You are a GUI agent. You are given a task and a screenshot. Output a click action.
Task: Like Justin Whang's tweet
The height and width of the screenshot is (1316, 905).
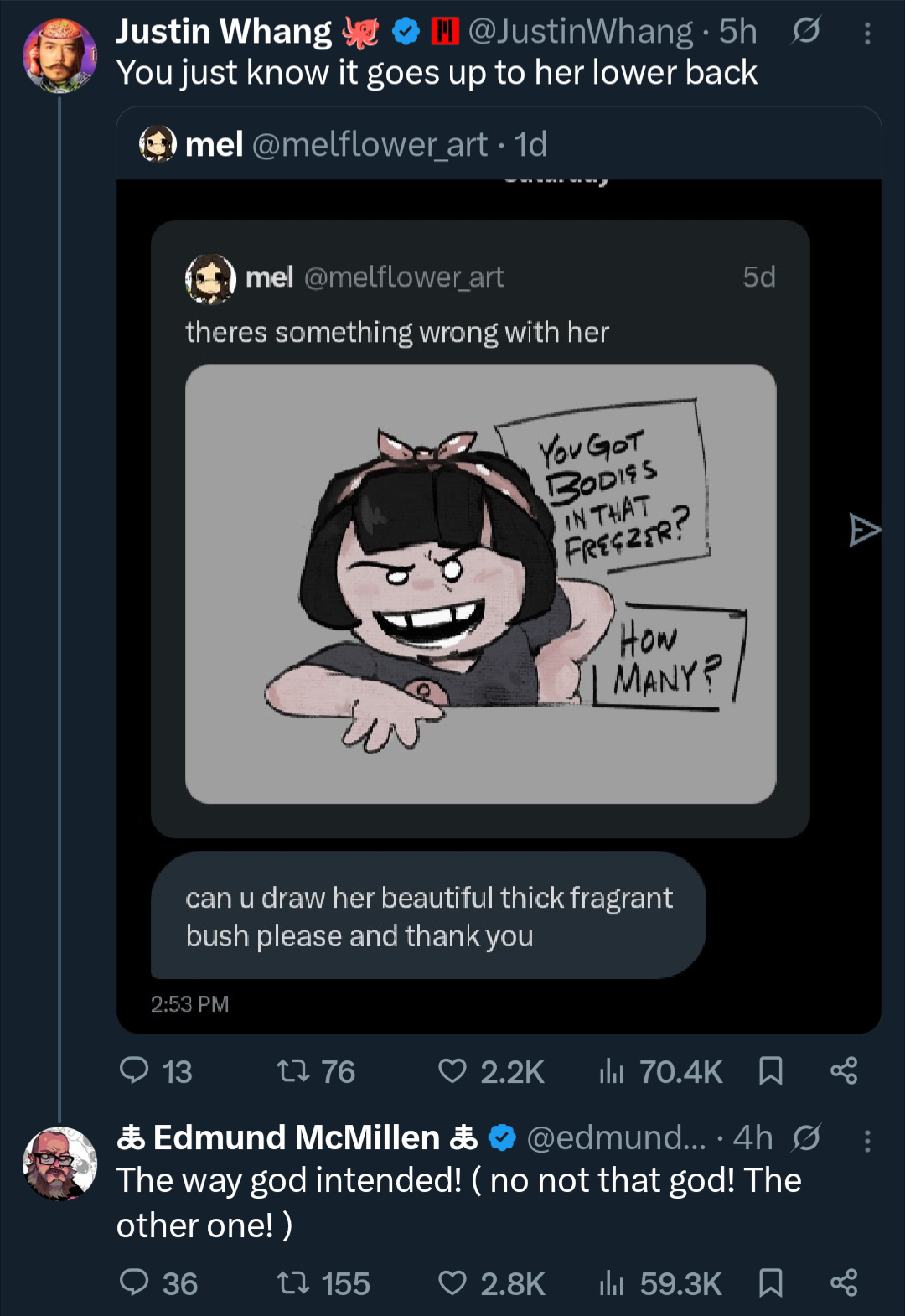pos(452,1070)
